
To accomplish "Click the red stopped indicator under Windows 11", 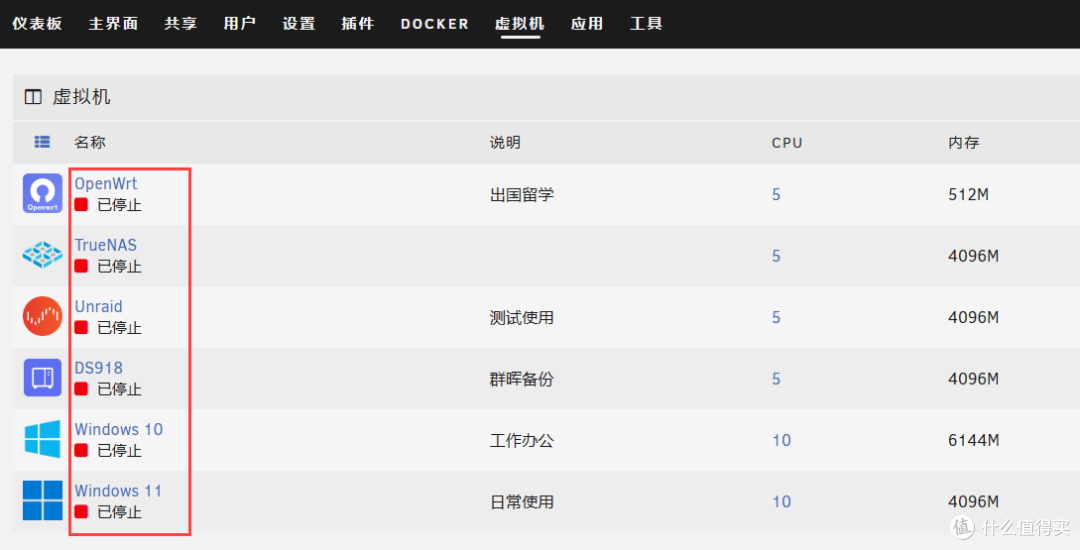I will coord(81,511).
